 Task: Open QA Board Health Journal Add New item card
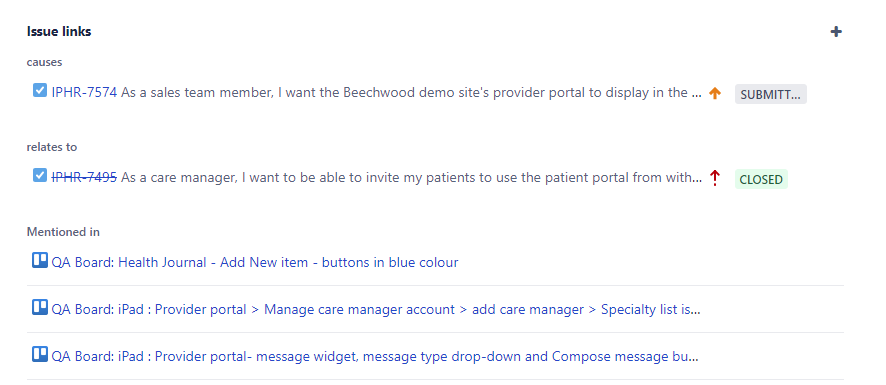coord(255,262)
